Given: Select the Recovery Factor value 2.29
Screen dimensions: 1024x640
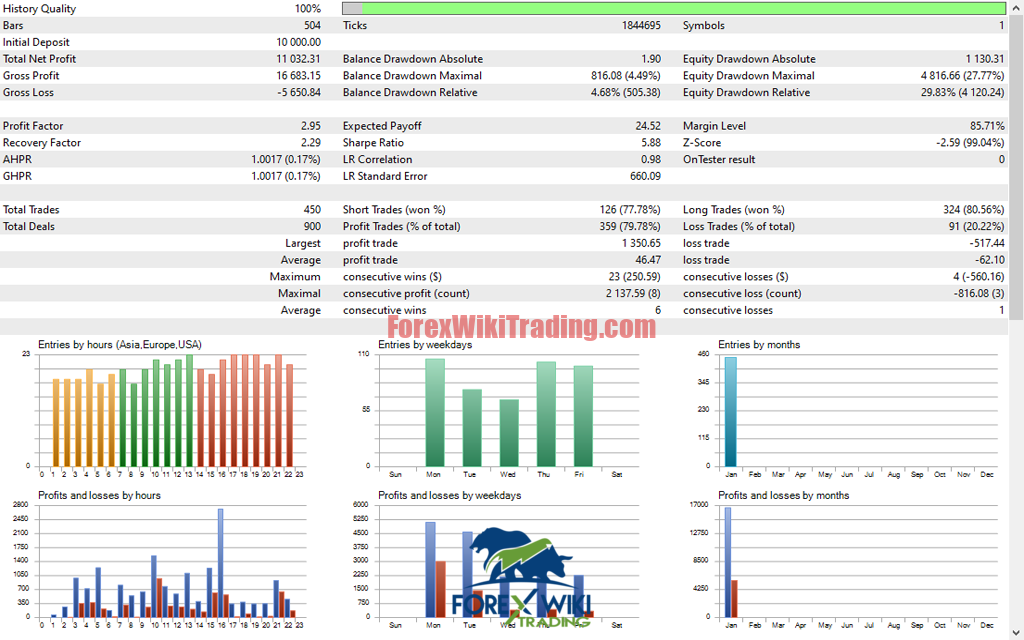Looking at the screenshot, I should click(311, 143).
